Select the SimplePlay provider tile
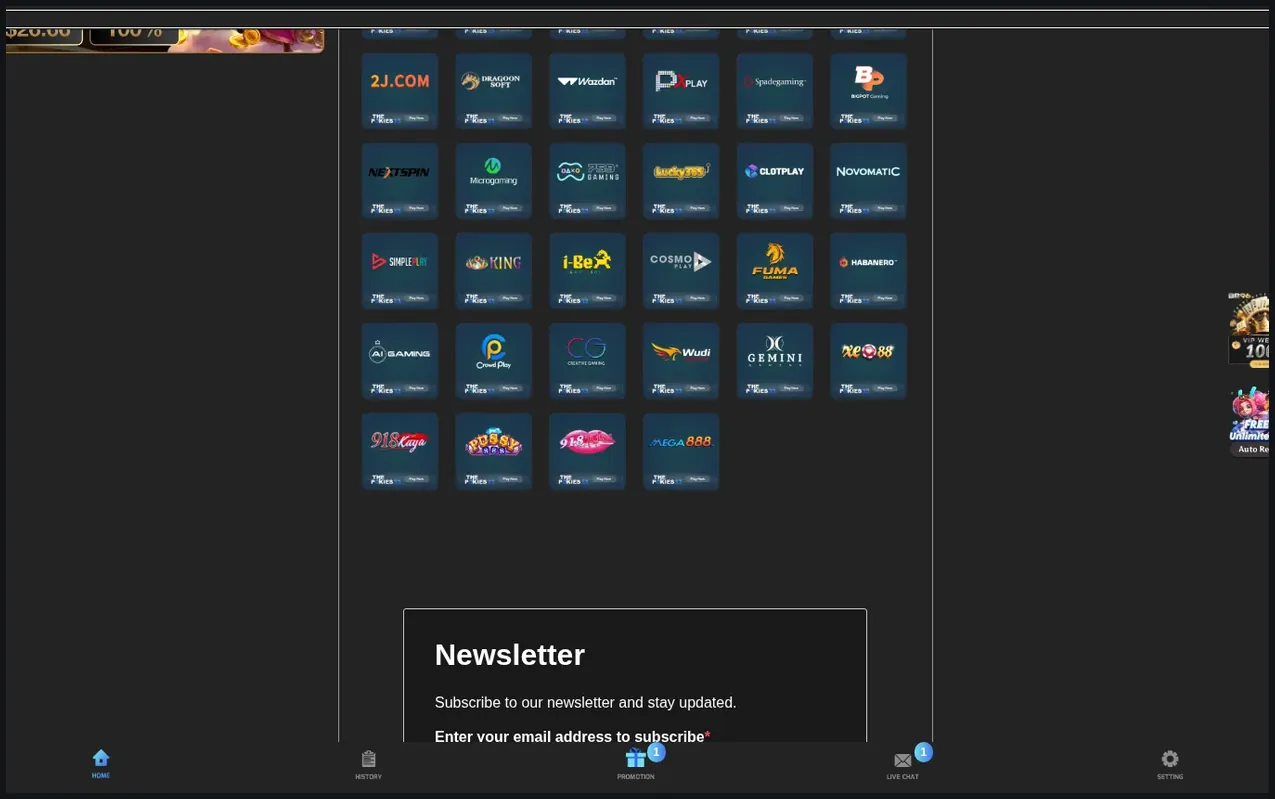The height and width of the screenshot is (799, 1275). (x=400, y=271)
